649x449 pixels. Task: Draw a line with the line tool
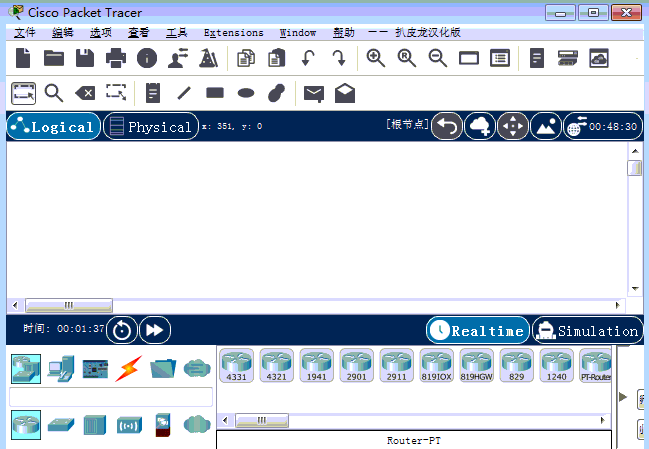point(184,93)
